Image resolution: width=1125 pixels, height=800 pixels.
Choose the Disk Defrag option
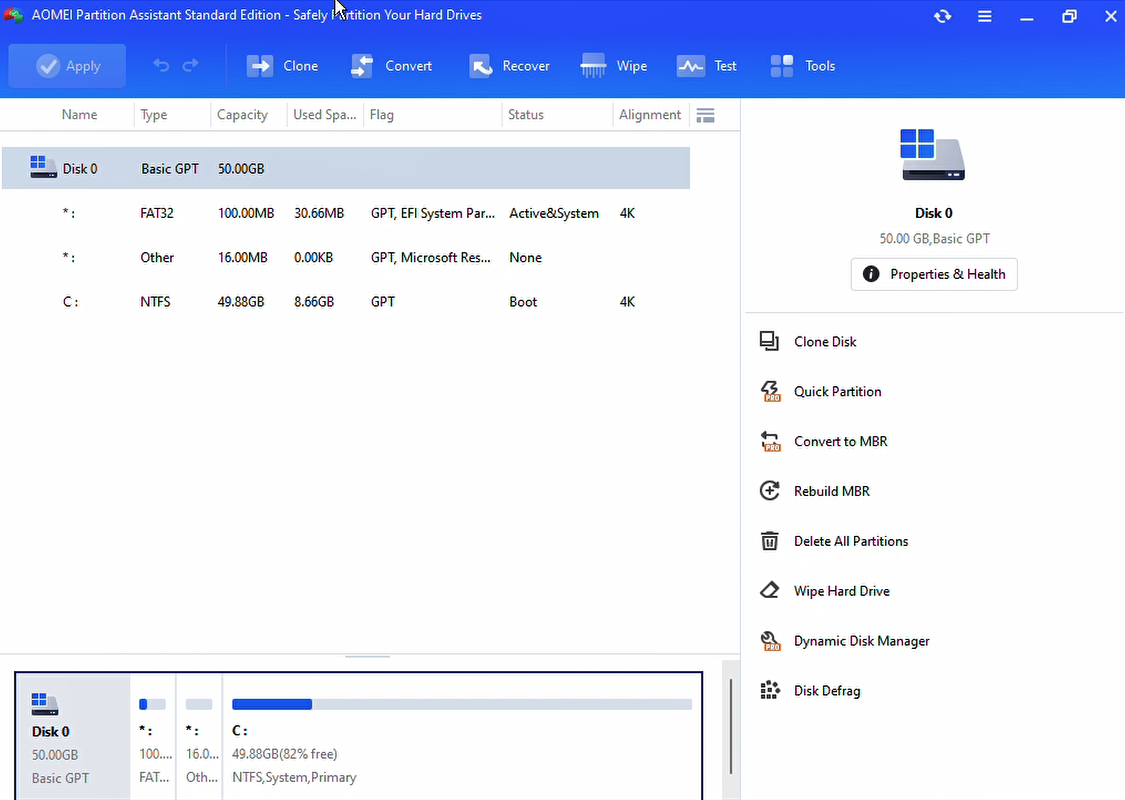pyautogui.click(x=827, y=690)
